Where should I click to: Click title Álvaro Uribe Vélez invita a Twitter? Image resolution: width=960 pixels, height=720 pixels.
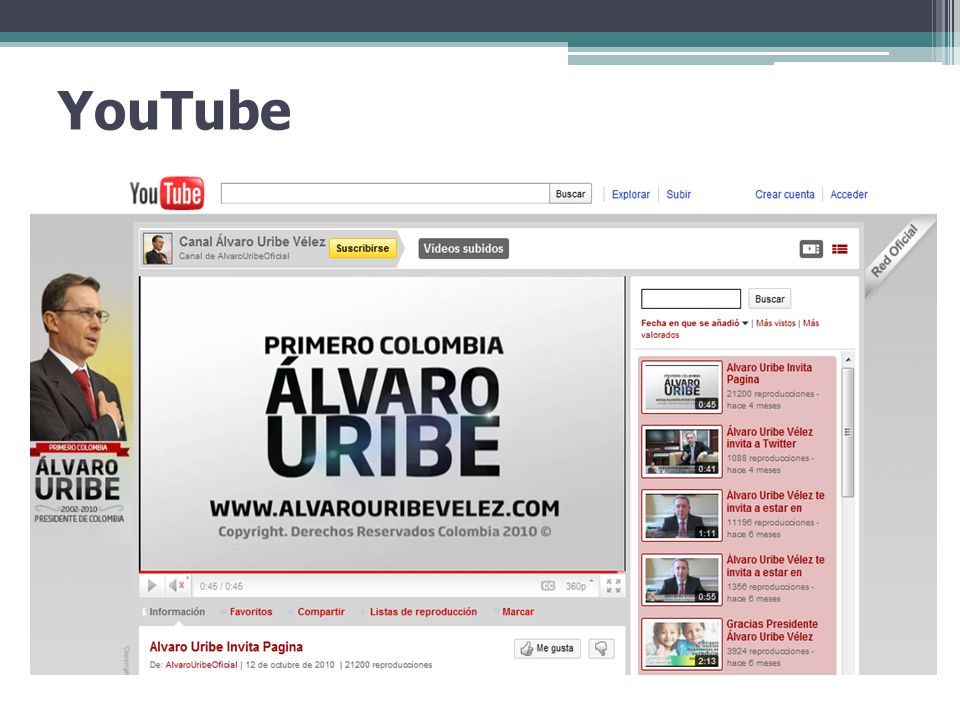[770, 438]
